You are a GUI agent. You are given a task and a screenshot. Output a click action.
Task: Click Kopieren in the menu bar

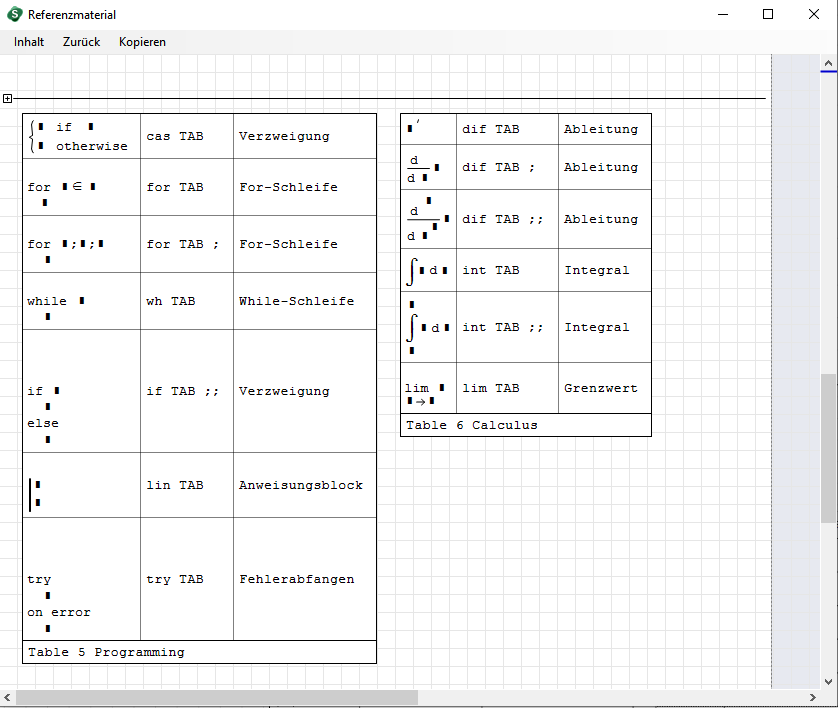[142, 42]
